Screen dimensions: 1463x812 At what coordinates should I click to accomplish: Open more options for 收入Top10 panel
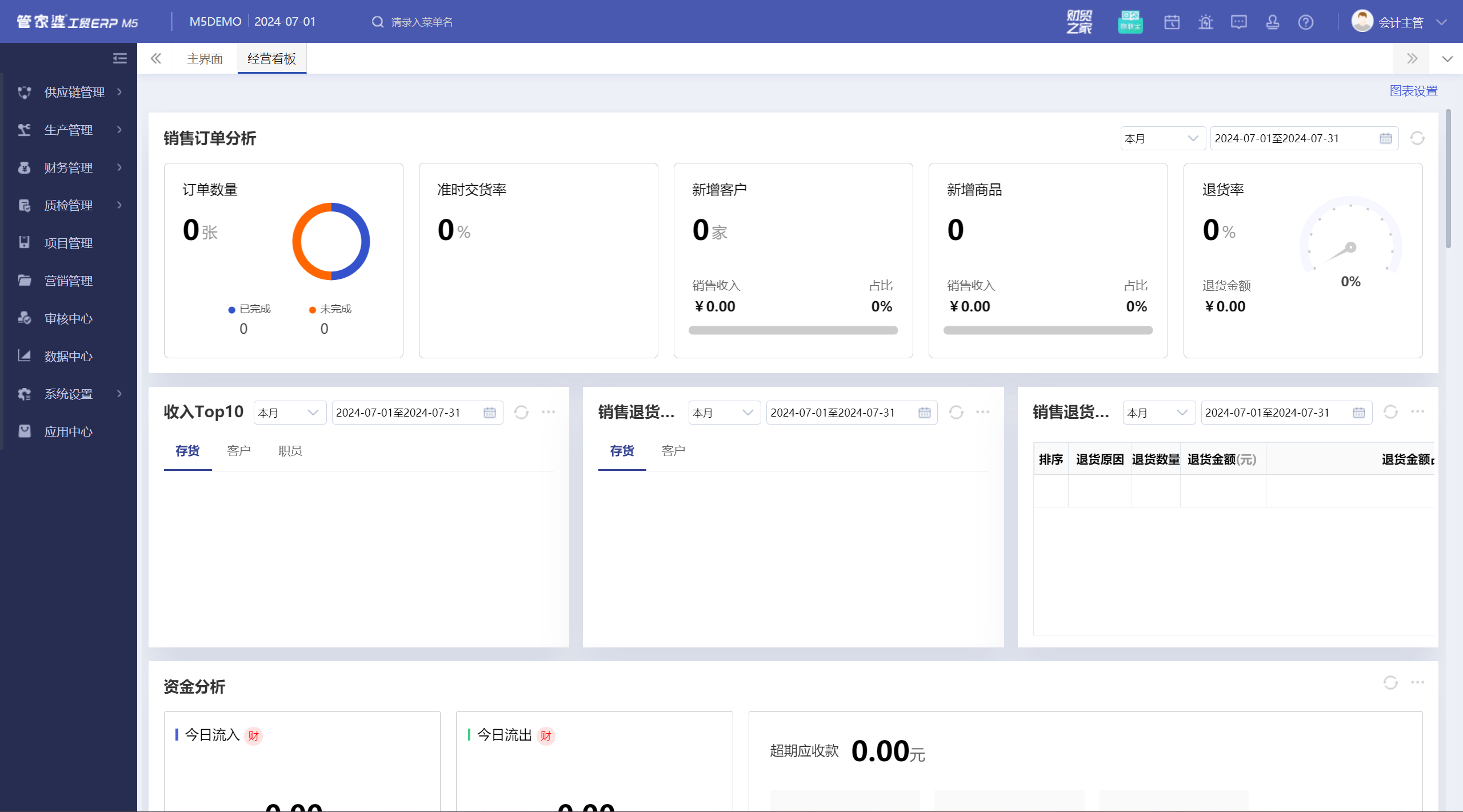pyautogui.click(x=548, y=412)
